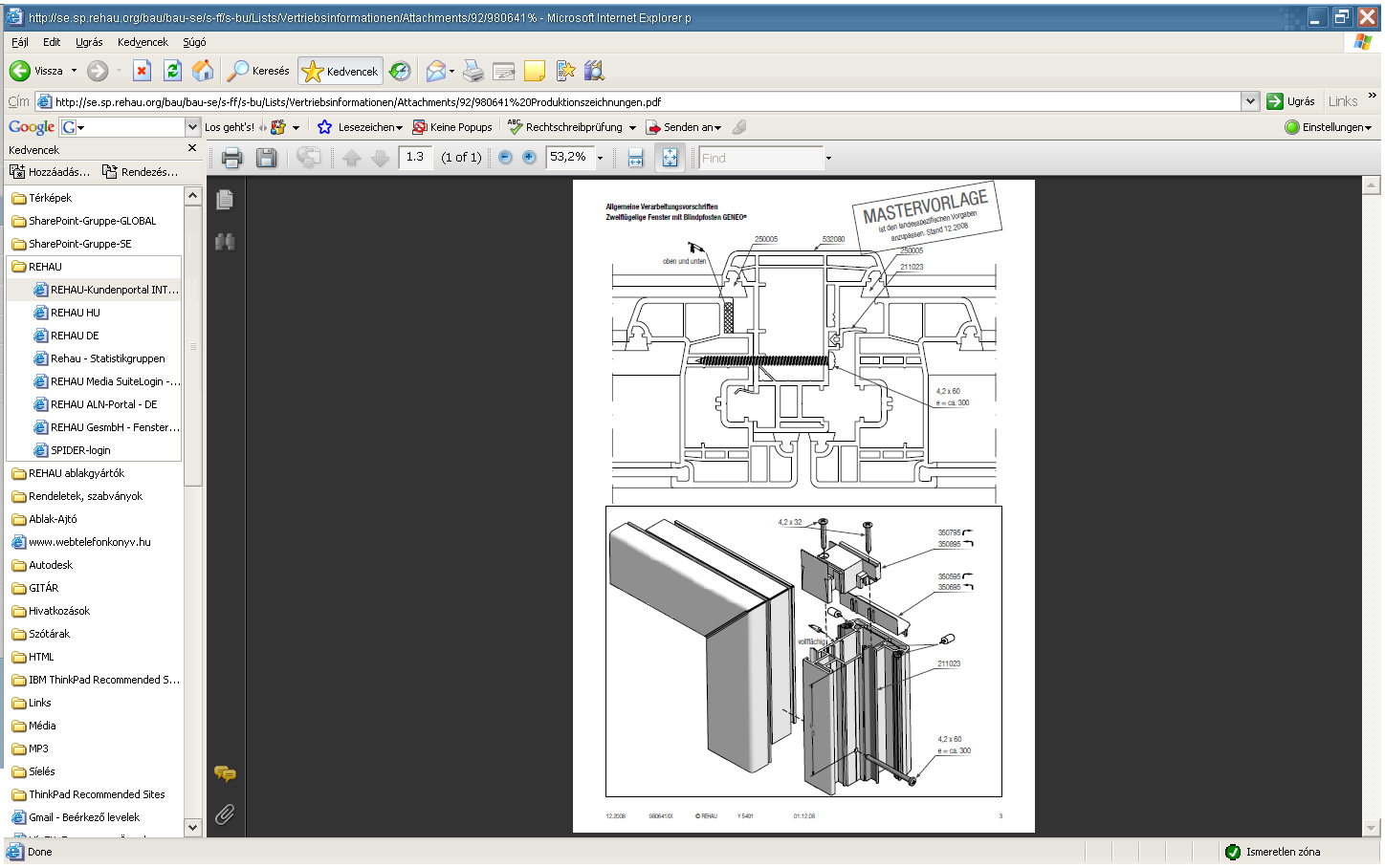
Task: Open the Comments panel icon
Action: tap(225, 773)
